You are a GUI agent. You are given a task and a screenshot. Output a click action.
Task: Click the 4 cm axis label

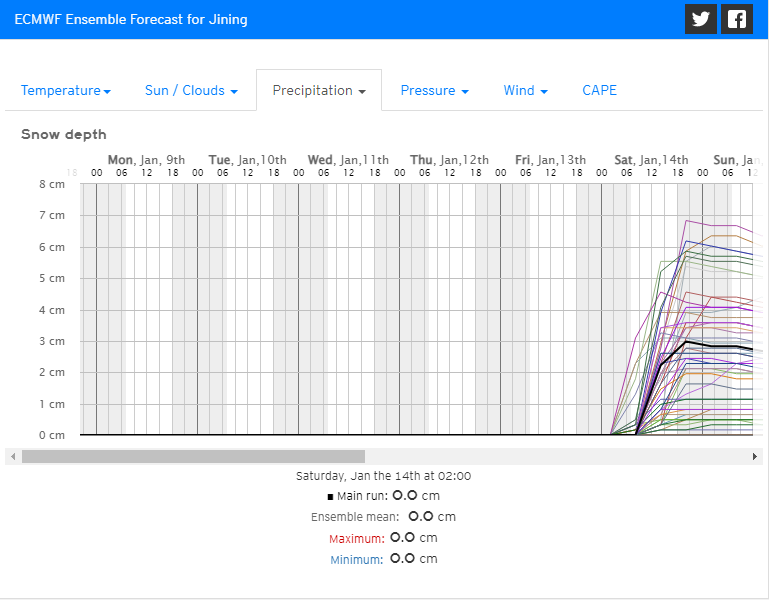click(52, 310)
